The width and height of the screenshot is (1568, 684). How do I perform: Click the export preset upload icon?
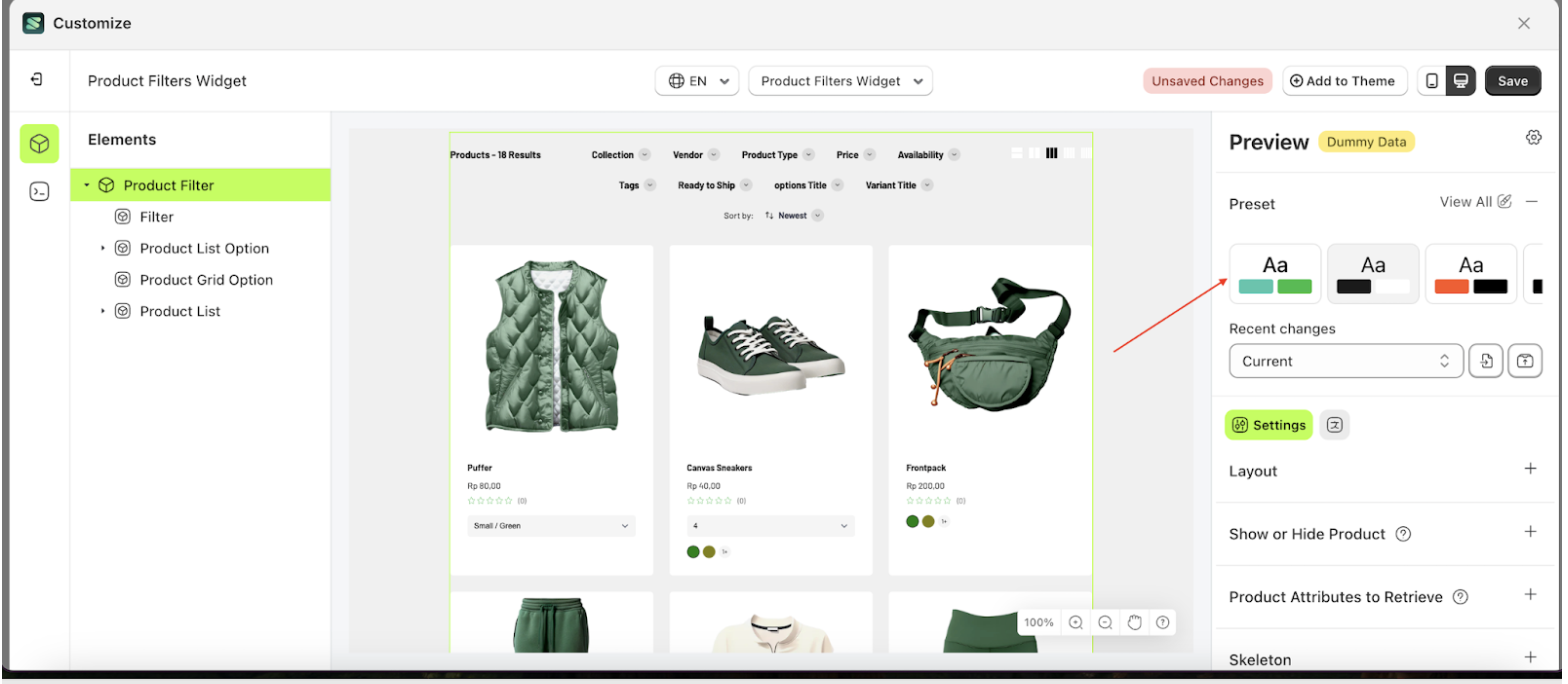click(x=1525, y=361)
